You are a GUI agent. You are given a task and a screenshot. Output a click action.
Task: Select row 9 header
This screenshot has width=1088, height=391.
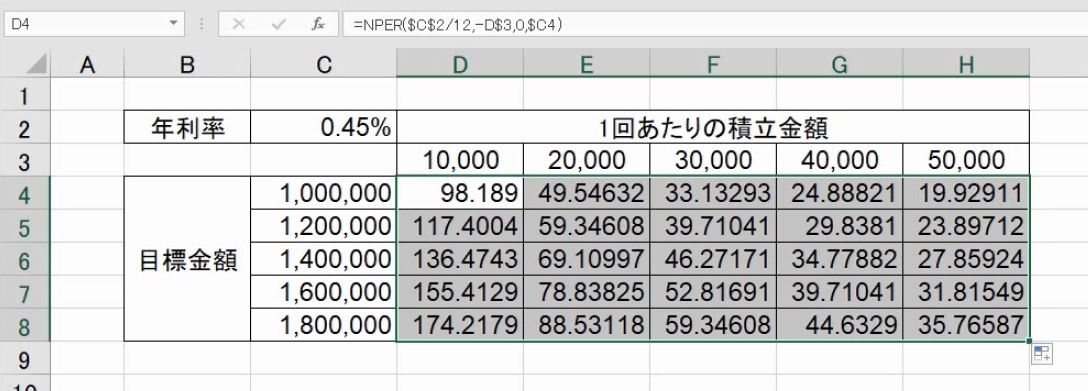(25, 358)
